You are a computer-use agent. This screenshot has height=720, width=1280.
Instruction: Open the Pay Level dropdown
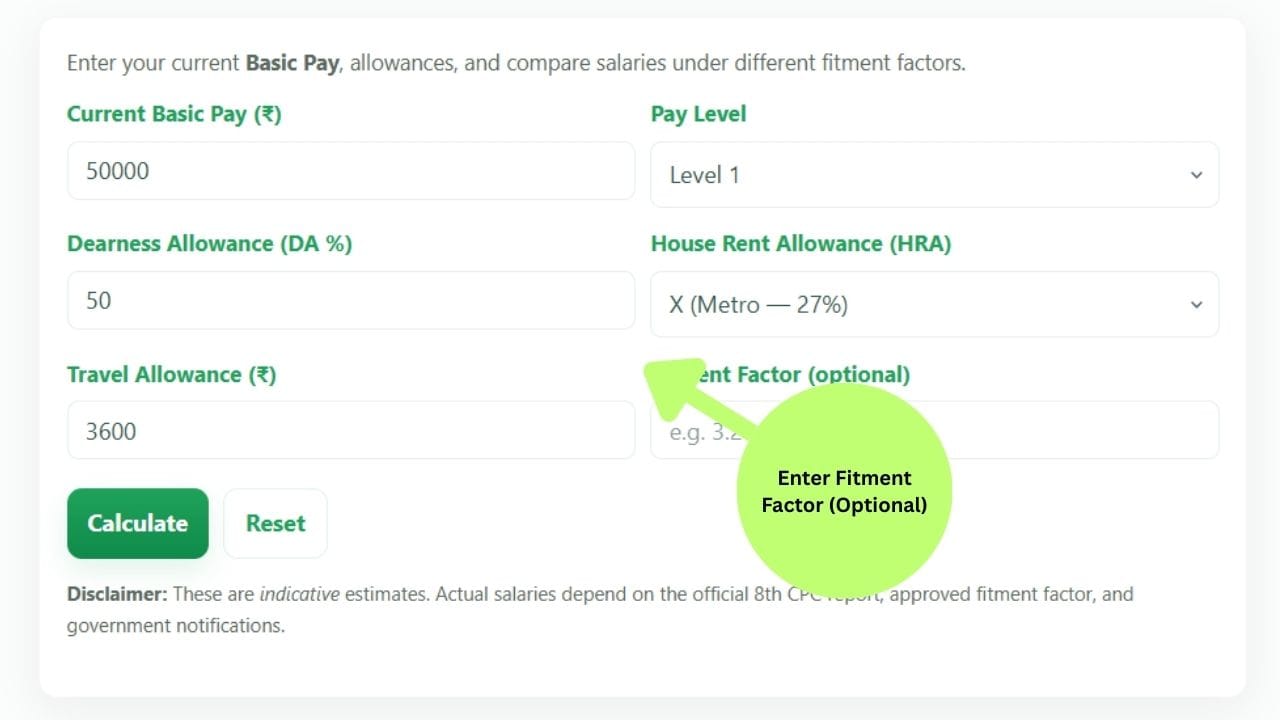[934, 175]
